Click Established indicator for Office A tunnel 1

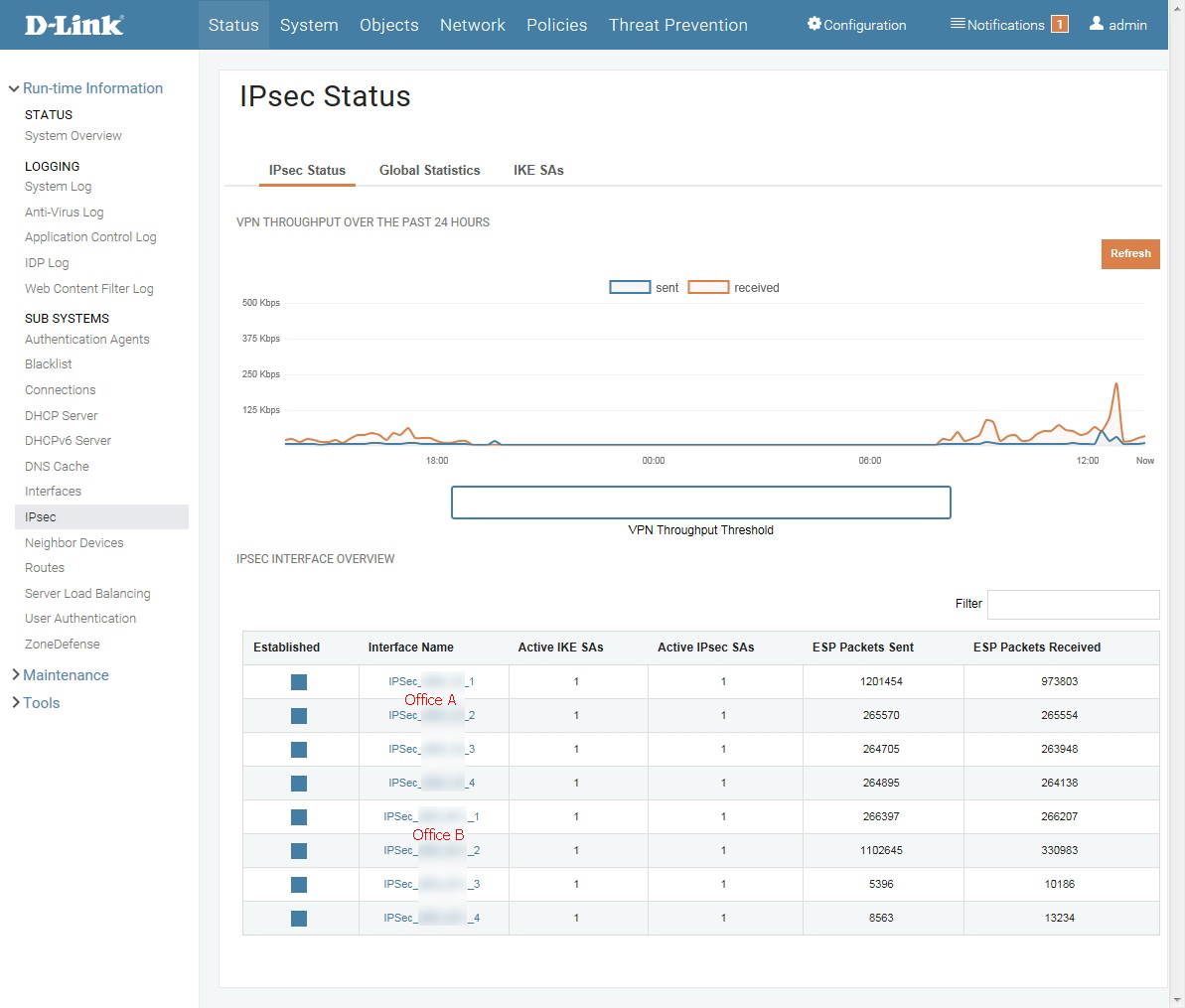299,682
